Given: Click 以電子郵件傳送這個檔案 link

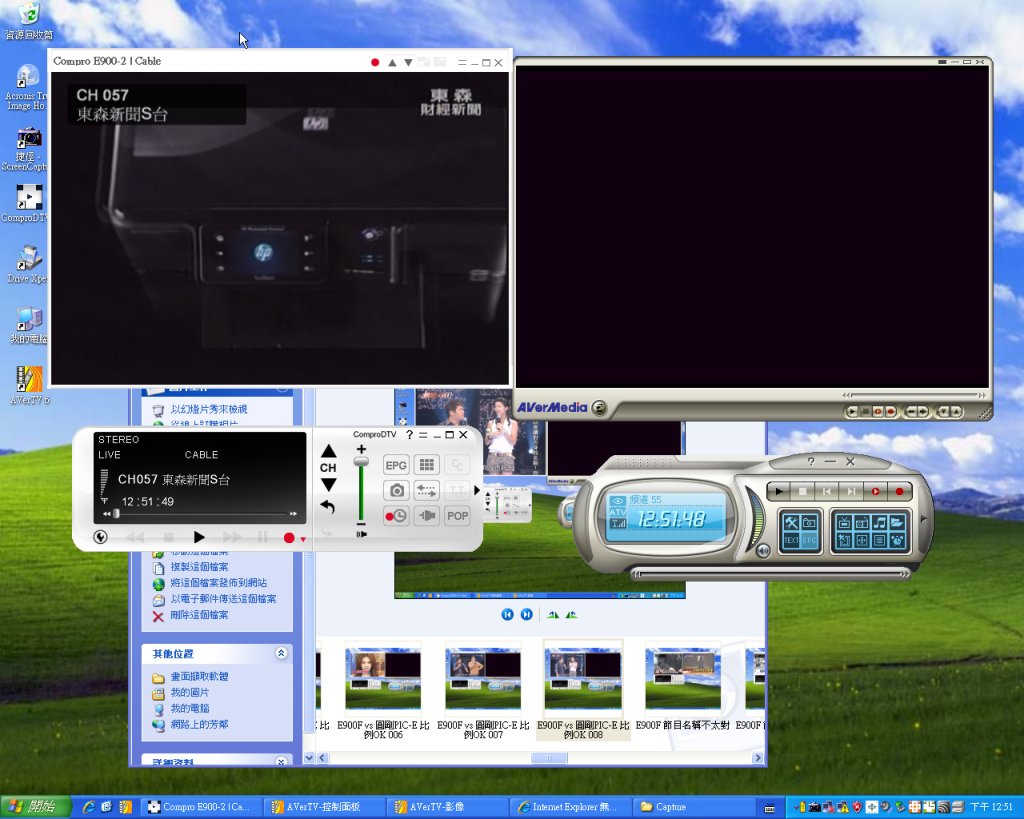Looking at the screenshot, I should point(223,598).
